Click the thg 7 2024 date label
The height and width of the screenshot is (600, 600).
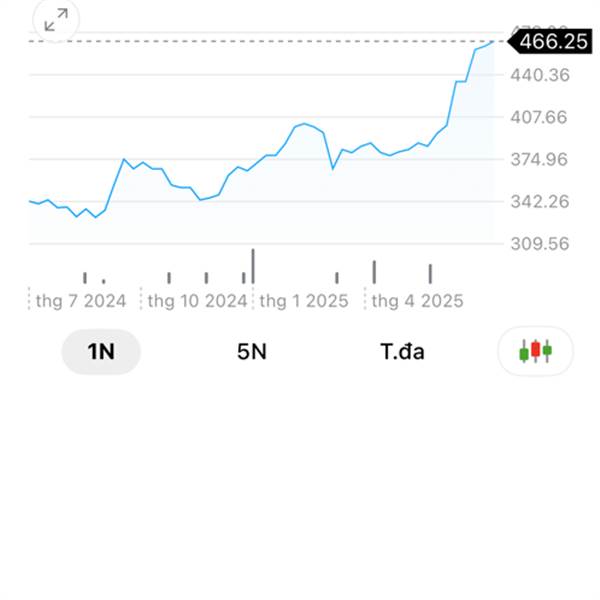tap(81, 301)
